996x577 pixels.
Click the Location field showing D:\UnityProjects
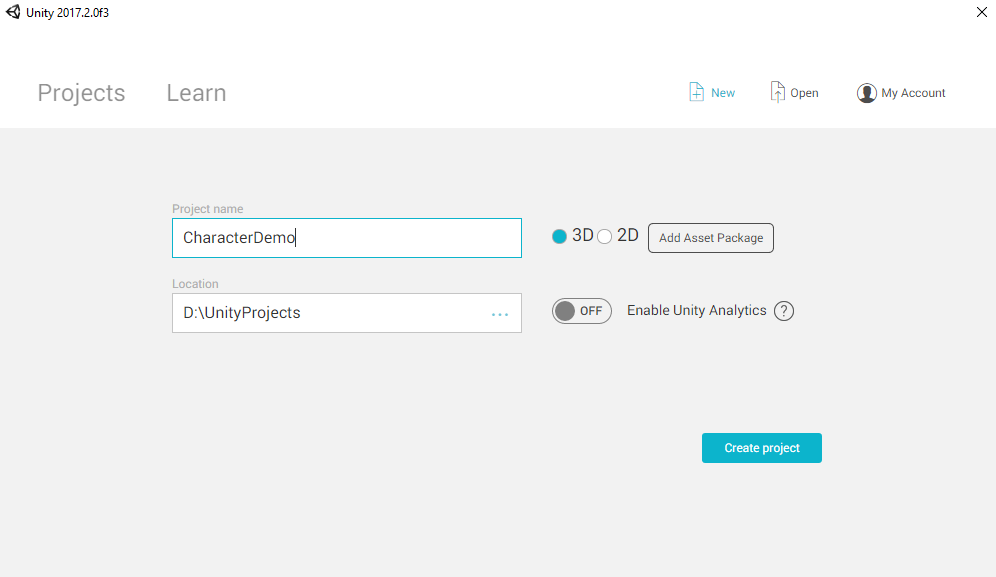click(x=330, y=313)
